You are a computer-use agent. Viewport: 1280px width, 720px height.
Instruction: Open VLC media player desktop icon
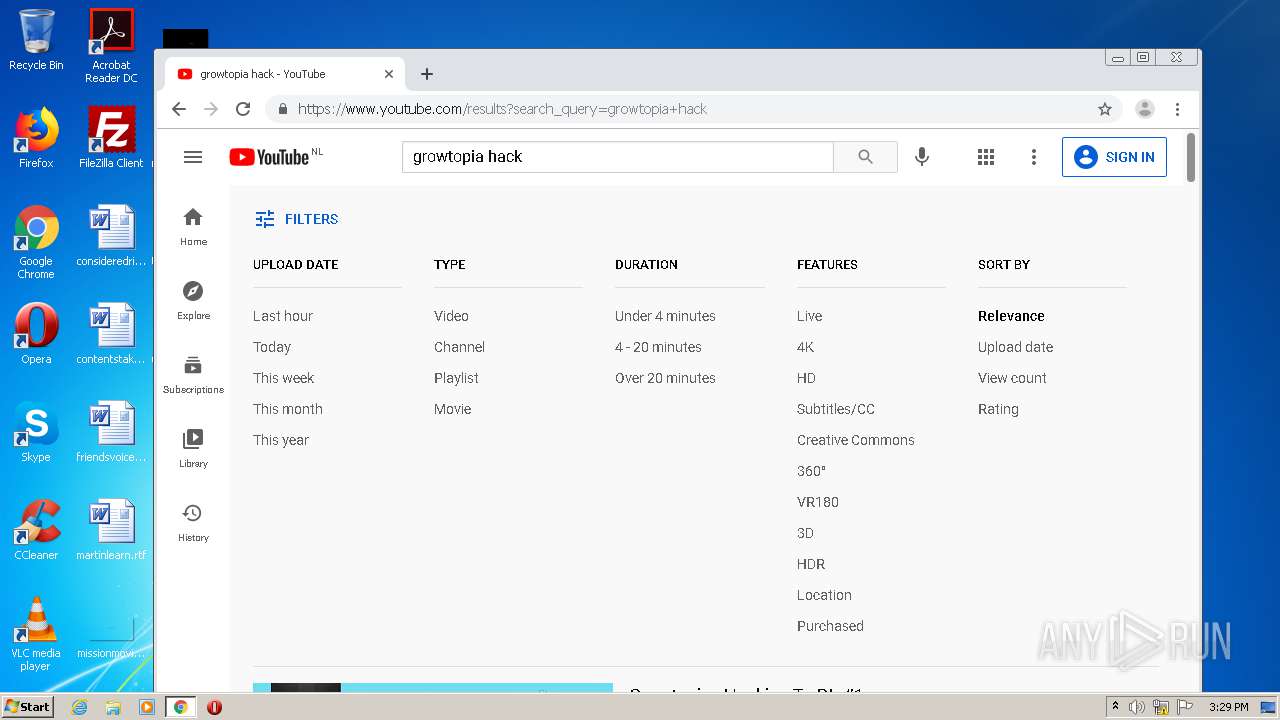coord(36,634)
